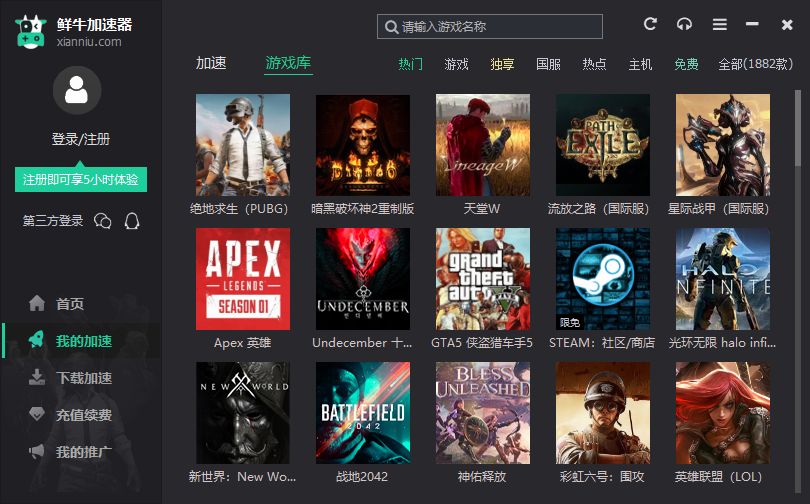The width and height of the screenshot is (810, 504).
Task: Select the GTA5 game cover
Action: click(x=482, y=279)
